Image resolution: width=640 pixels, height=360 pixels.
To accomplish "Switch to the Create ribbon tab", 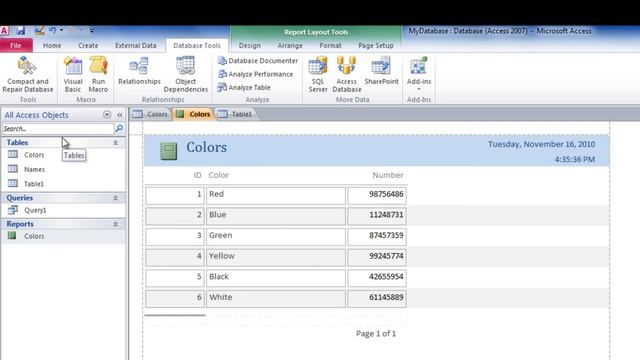I will tap(88, 46).
